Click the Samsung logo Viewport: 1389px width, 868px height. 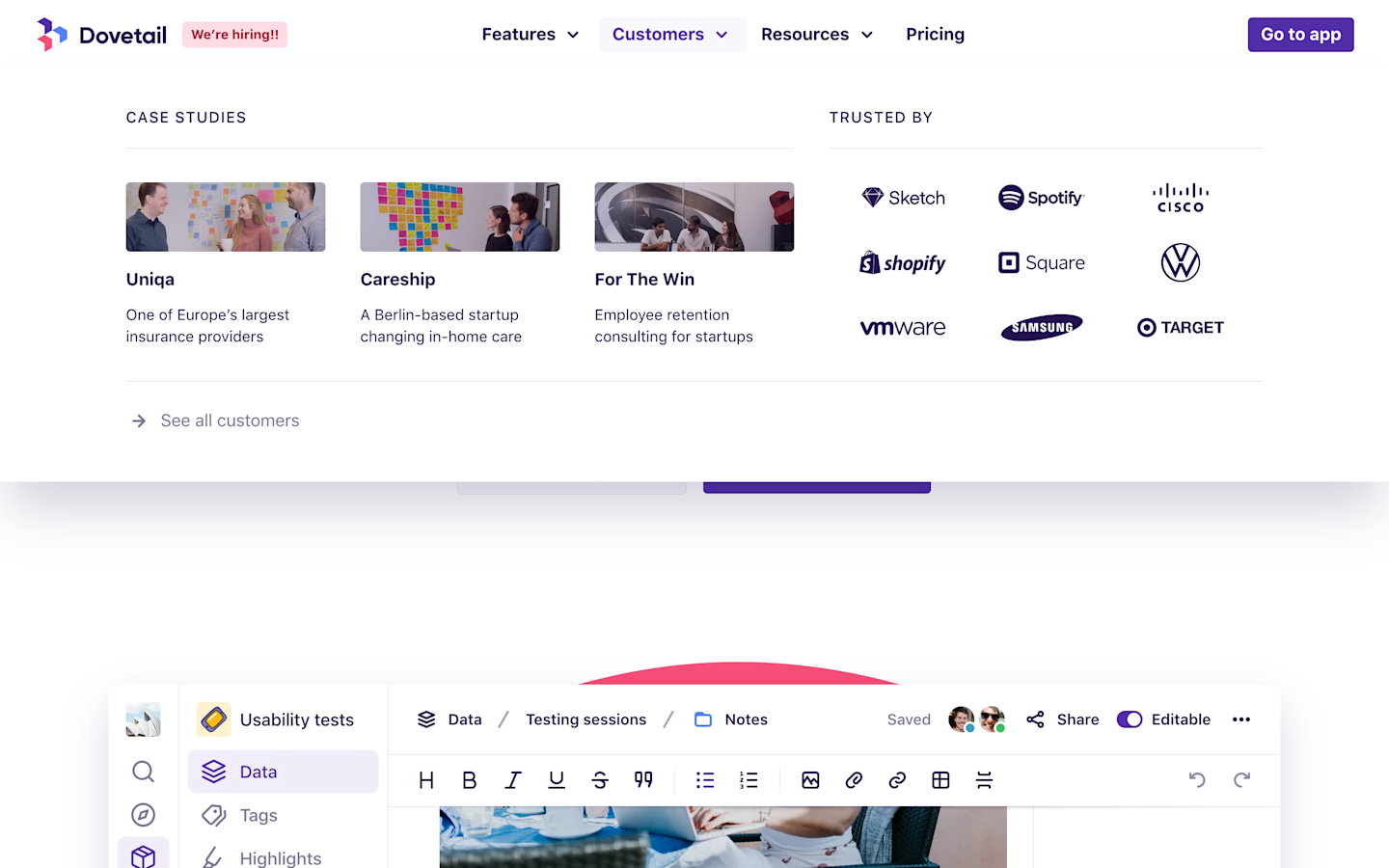(1042, 328)
